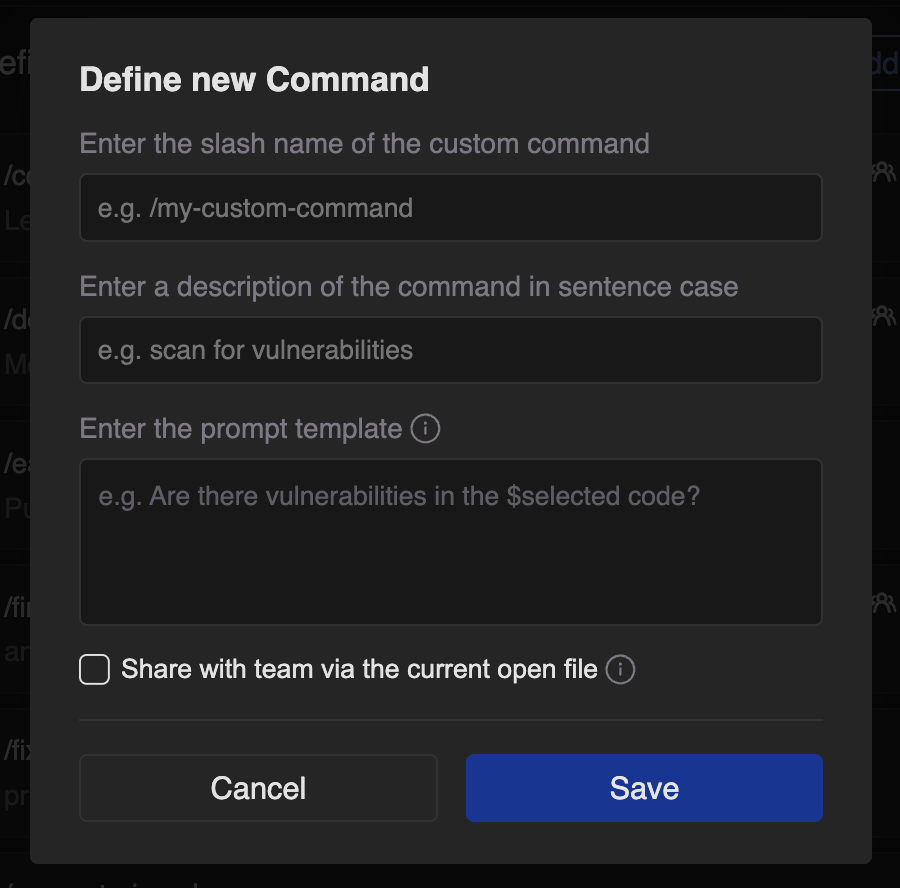Viewport: 900px width, 888px height.
Task: Select the /e command entry behind the dialog
Action: tap(16, 465)
